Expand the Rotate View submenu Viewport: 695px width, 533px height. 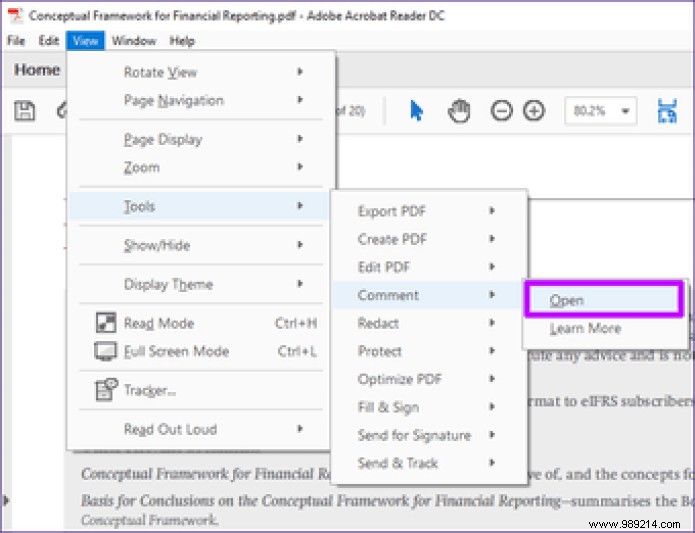(x=198, y=72)
